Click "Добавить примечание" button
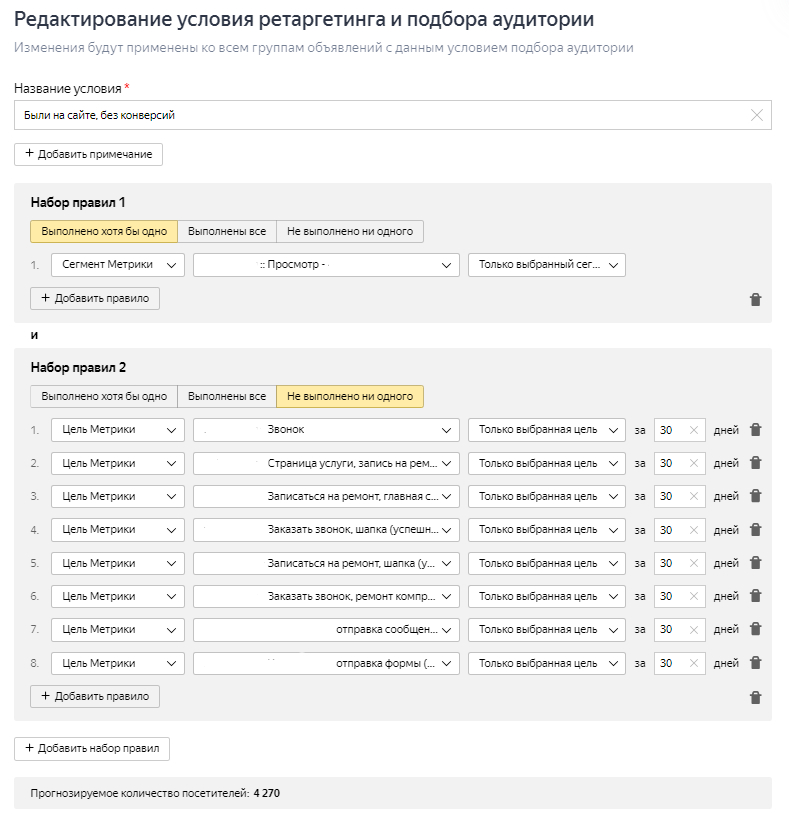The width and height of the screenshot is (789, 822). (88, 154)
